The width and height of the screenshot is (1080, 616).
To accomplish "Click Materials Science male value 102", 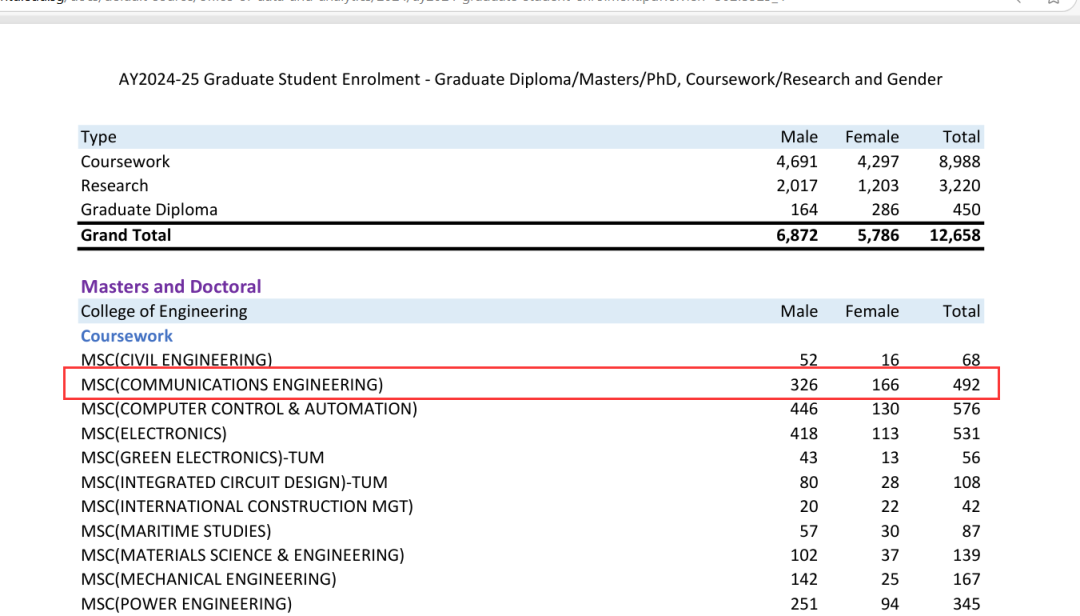I will click(x=804, y=555).
